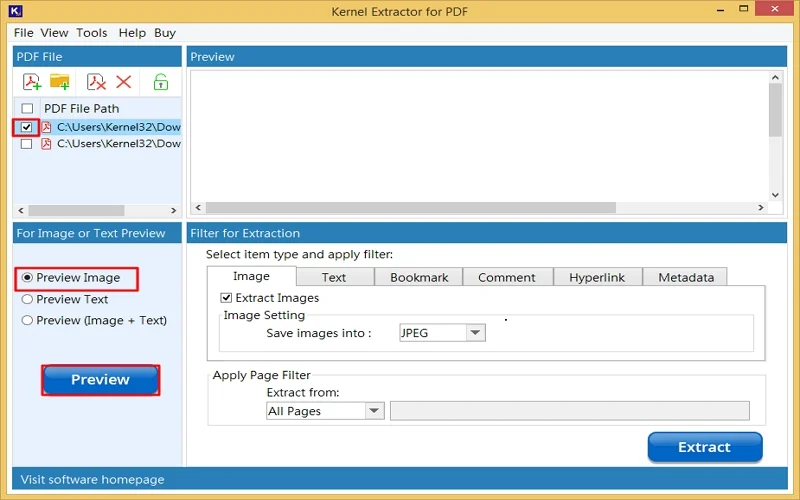The image size is (800, 500).
Task: Click the file list horizontal scrollbar thumb
Action: tap(77, 210)
